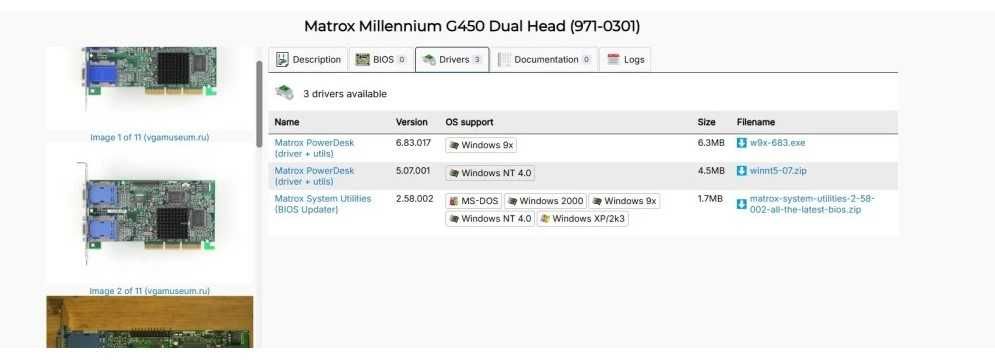Click download icon for winnt5-07.zip
The height and width of the screenshot is (362, 995).
[x=742, y=171]
